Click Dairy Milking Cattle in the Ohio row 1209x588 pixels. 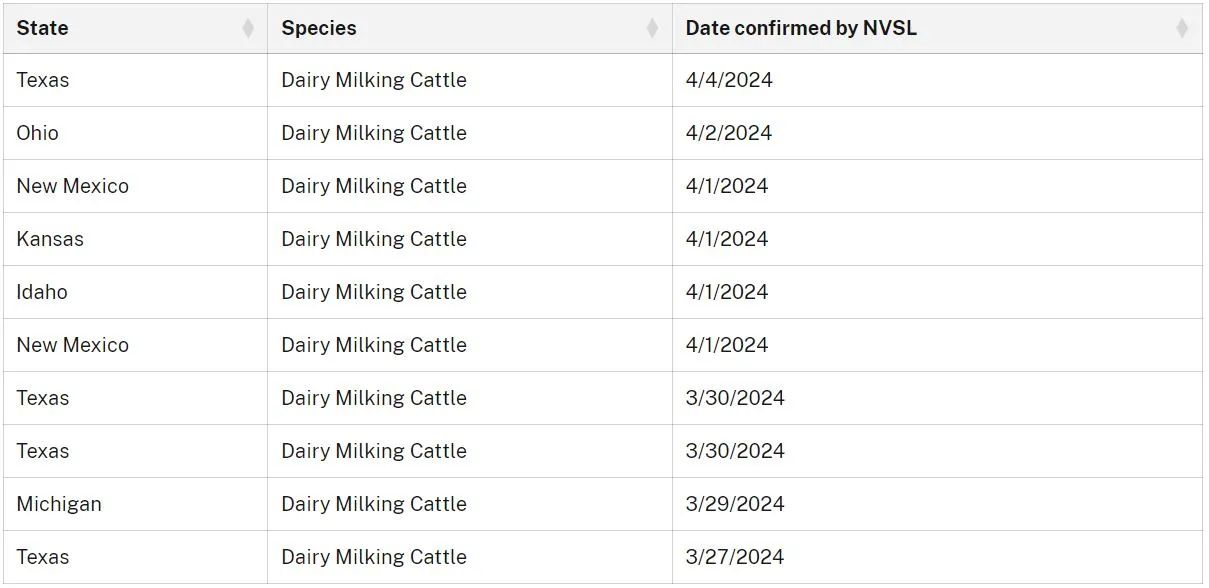[374, 133]
